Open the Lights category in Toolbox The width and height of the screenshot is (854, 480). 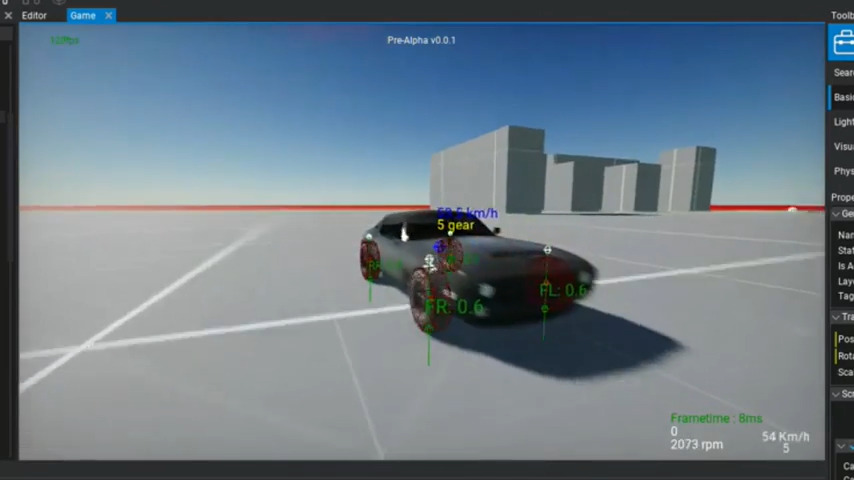tap(844, 122)
